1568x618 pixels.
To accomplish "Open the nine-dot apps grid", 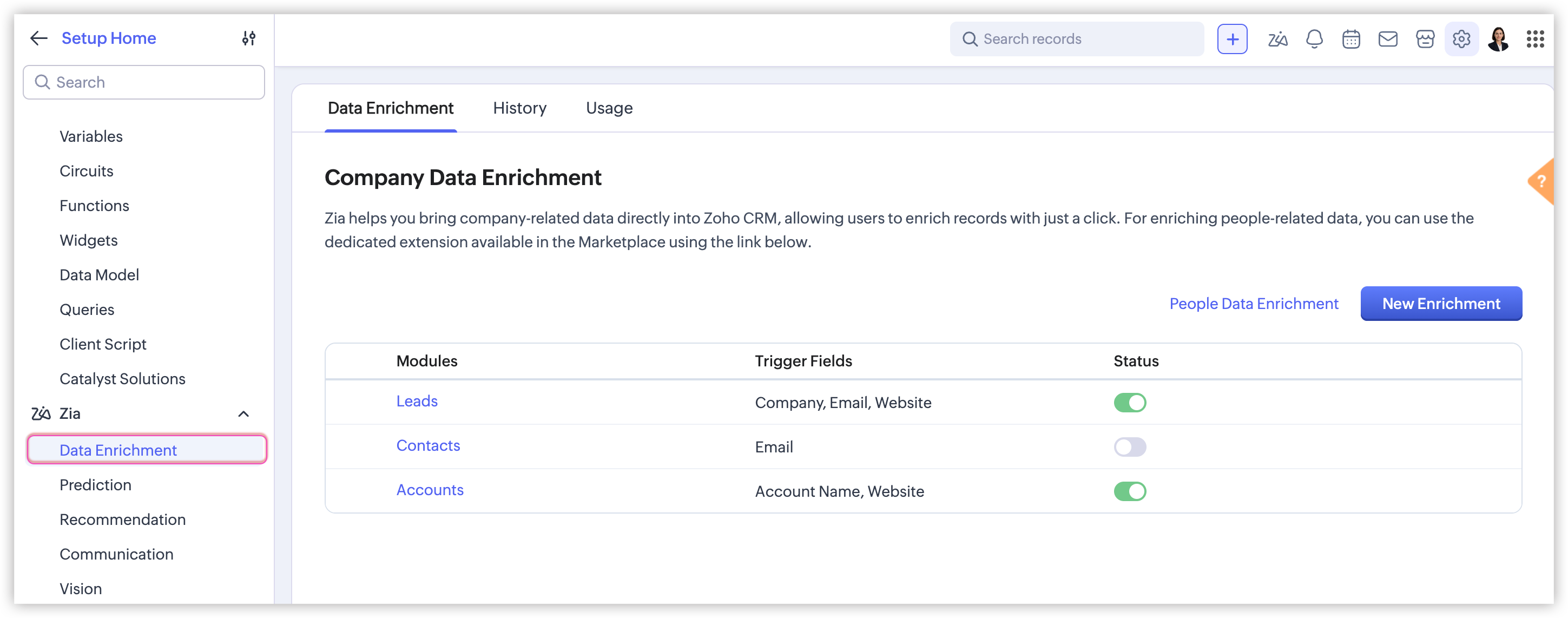I will (1534, 40).
